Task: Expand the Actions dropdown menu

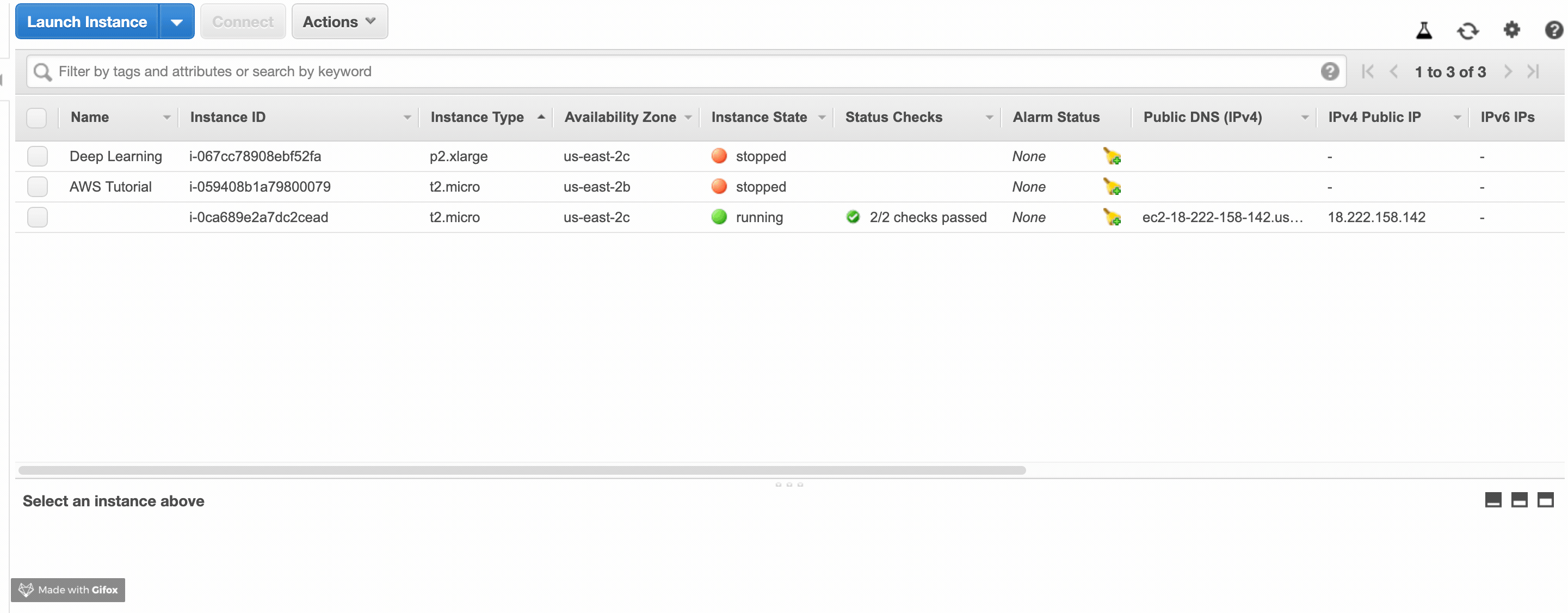Action: click(338, 20)
